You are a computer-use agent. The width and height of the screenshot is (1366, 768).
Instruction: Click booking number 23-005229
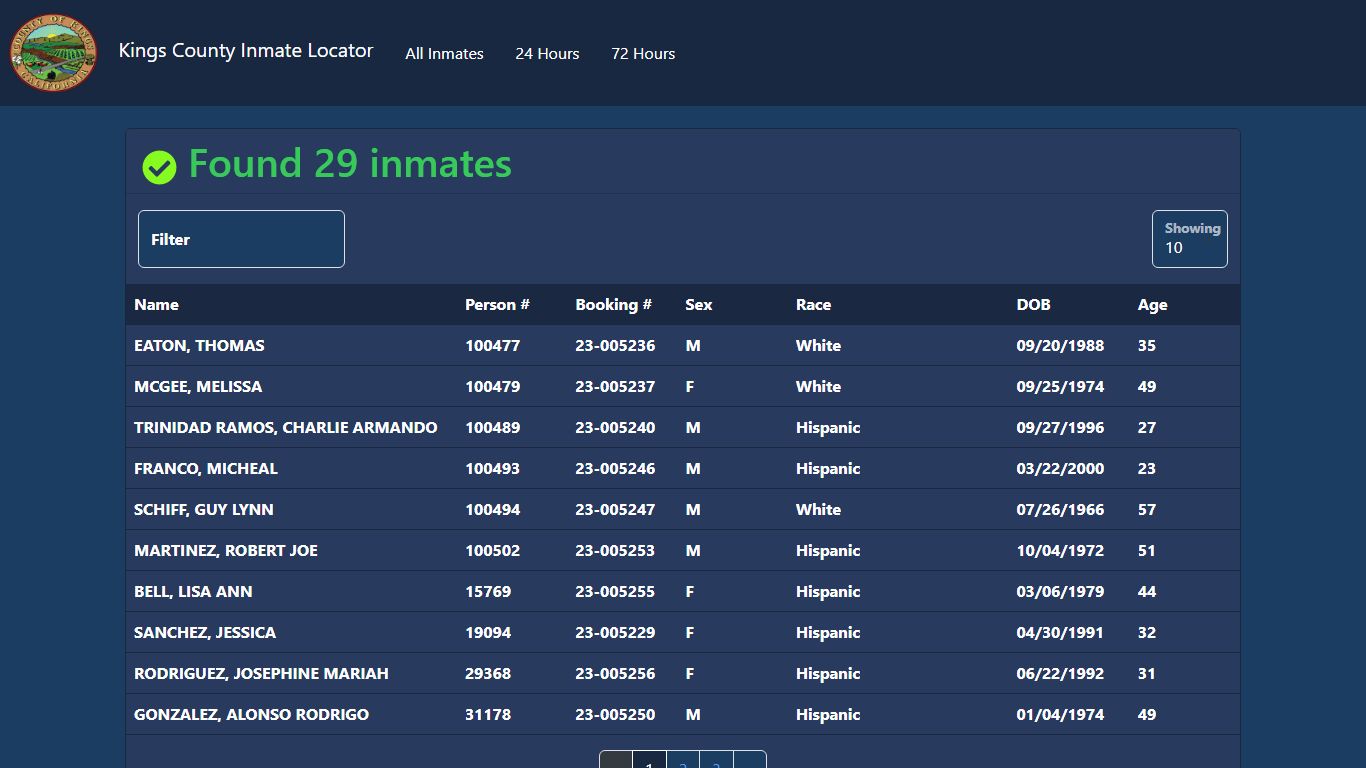[615, 633]
